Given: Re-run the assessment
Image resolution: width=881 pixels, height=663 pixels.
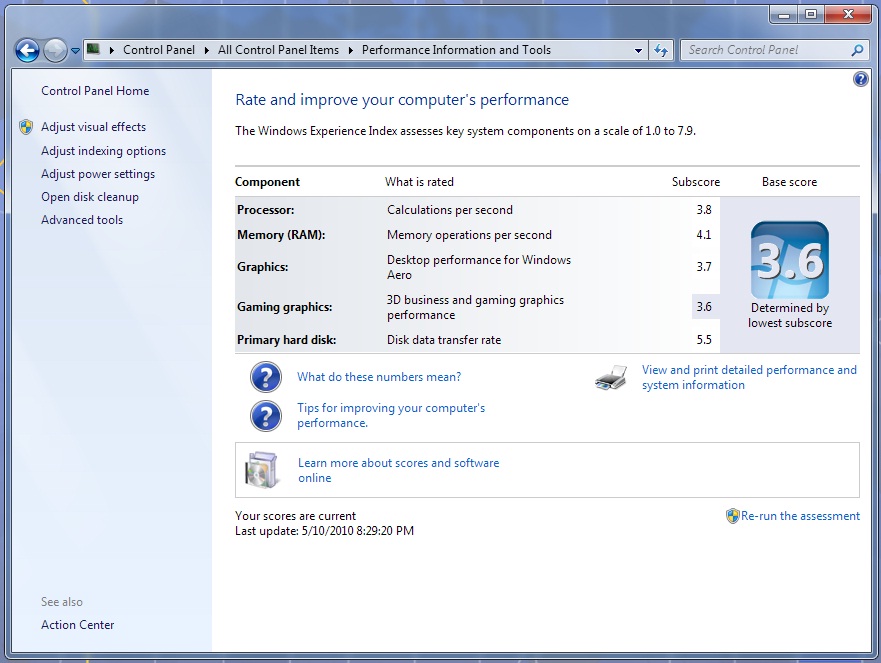Looking at the screenshot, I should pyautogui.click(x=799, y=516).
